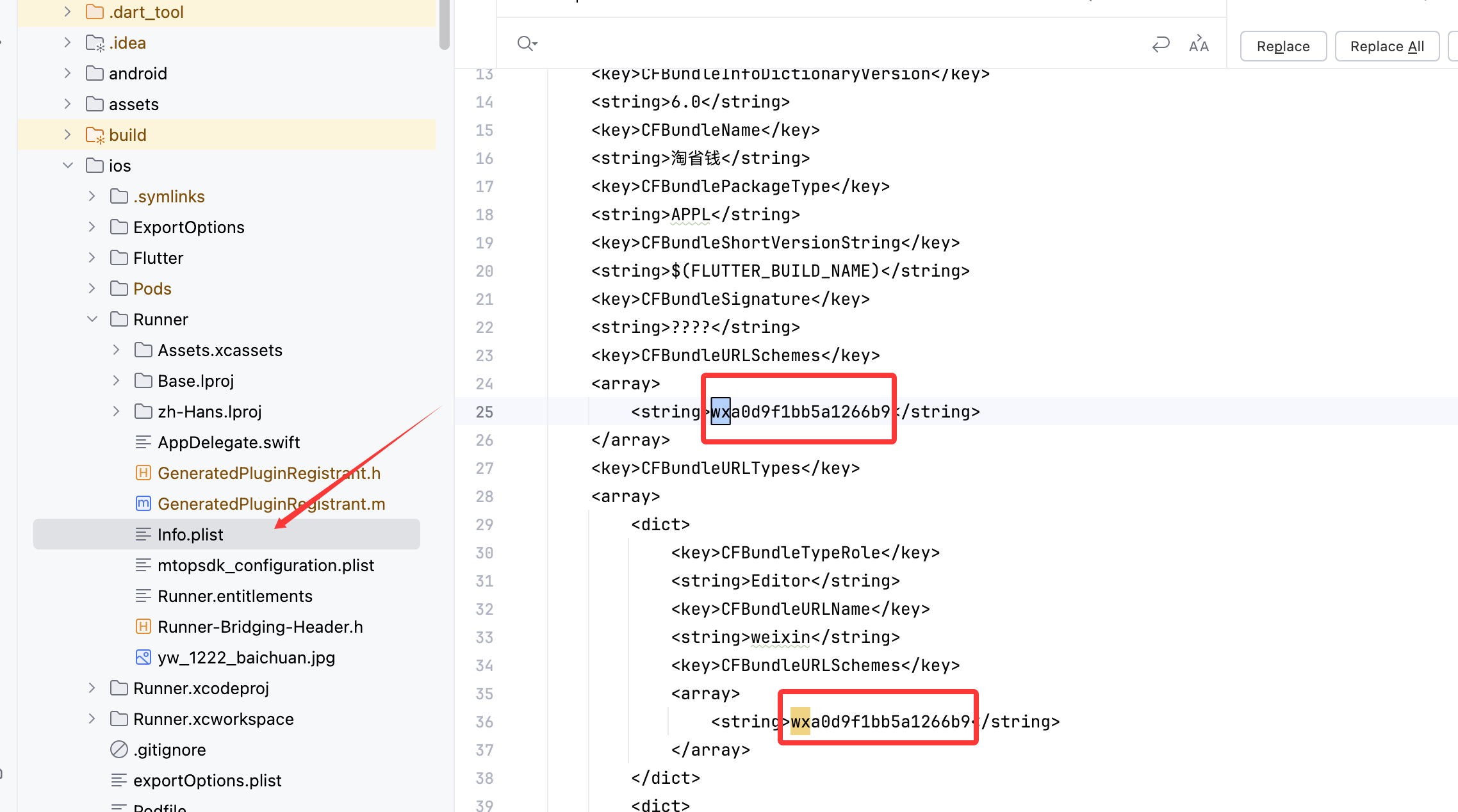The image size is (1458, 812).
Task: Expand zh-Hans.lproj folder chevron
Action: tap(116, 411)
